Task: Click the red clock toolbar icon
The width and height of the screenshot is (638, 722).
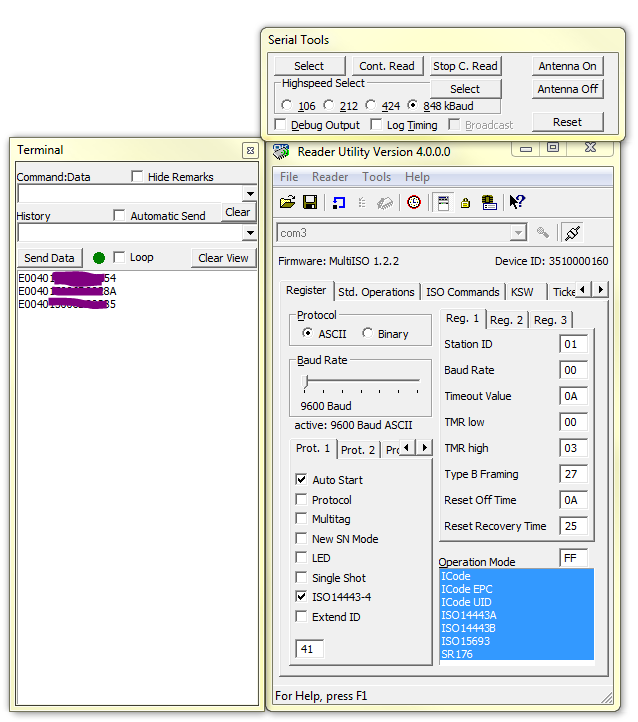Action: tap(414, 202)
